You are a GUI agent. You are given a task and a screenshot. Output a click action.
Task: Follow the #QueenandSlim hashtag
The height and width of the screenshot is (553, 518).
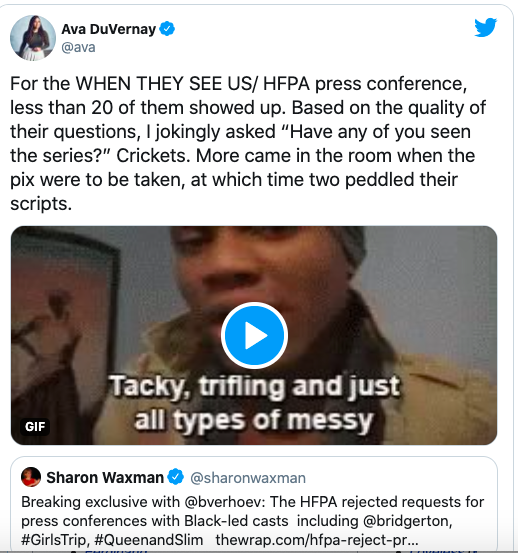149,540
